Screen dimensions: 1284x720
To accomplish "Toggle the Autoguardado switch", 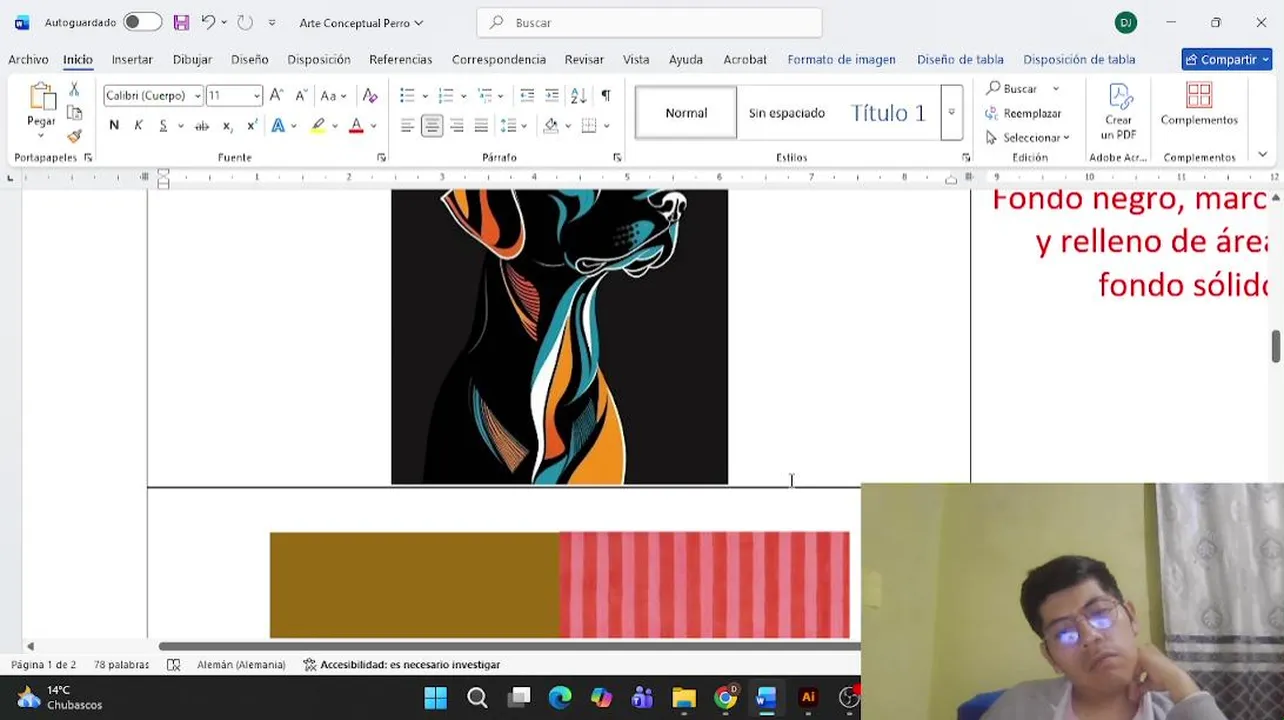I will [x=142, y=22].
